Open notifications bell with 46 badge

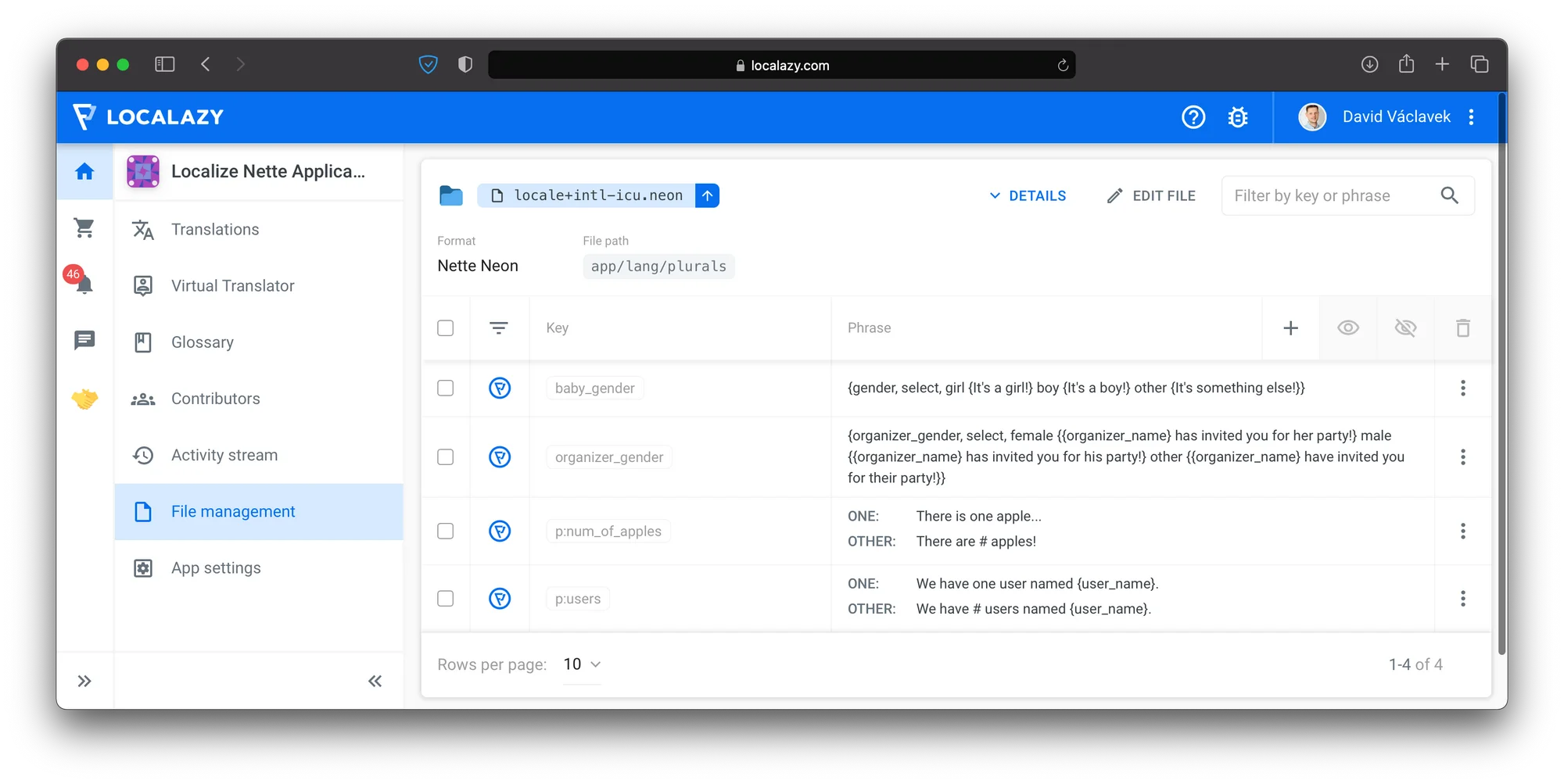84,283
